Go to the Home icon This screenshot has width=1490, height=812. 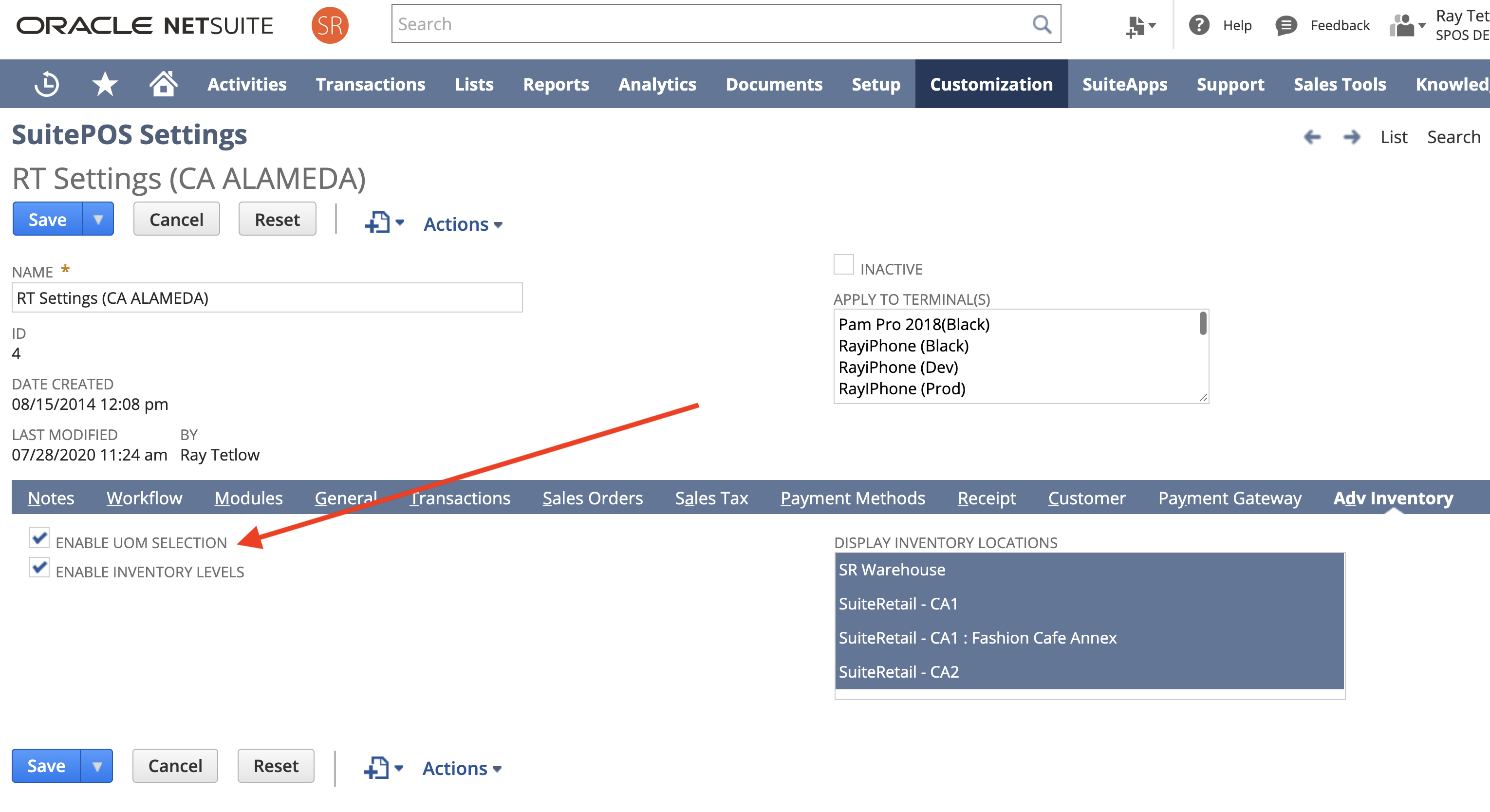163,84
